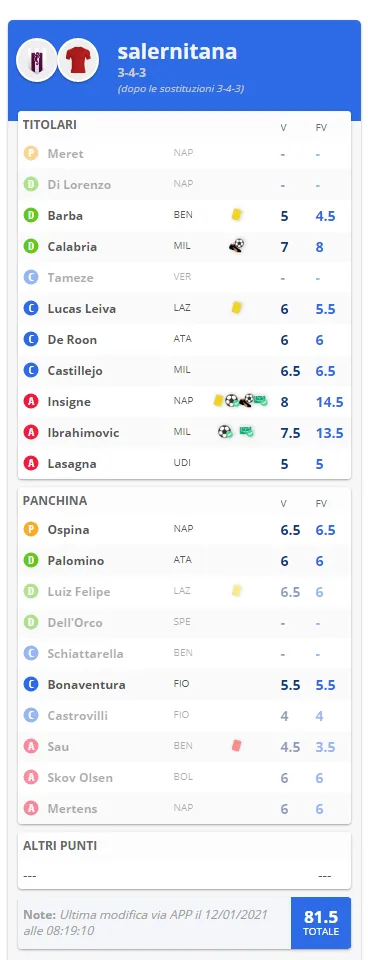This screenshot has height=960, width=368.
Task: Click the defender role badge beside Palomino
Action: 31,561
